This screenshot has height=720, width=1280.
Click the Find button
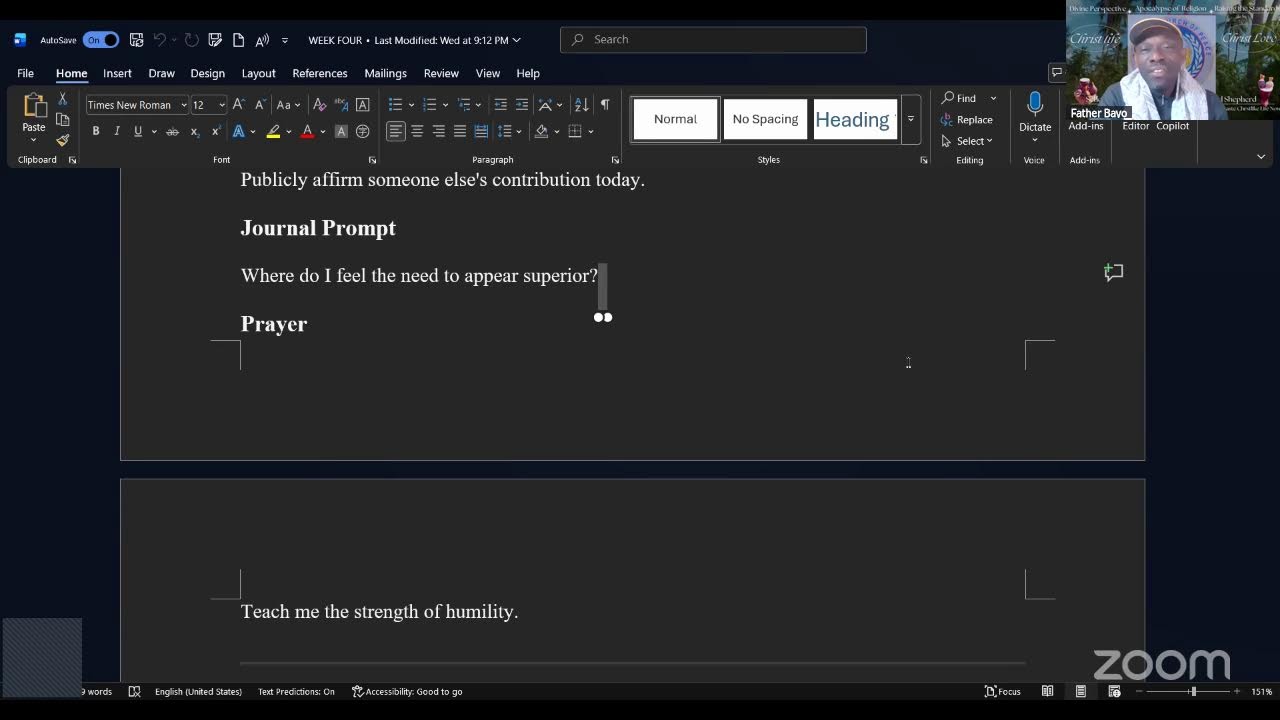[959, 98]
